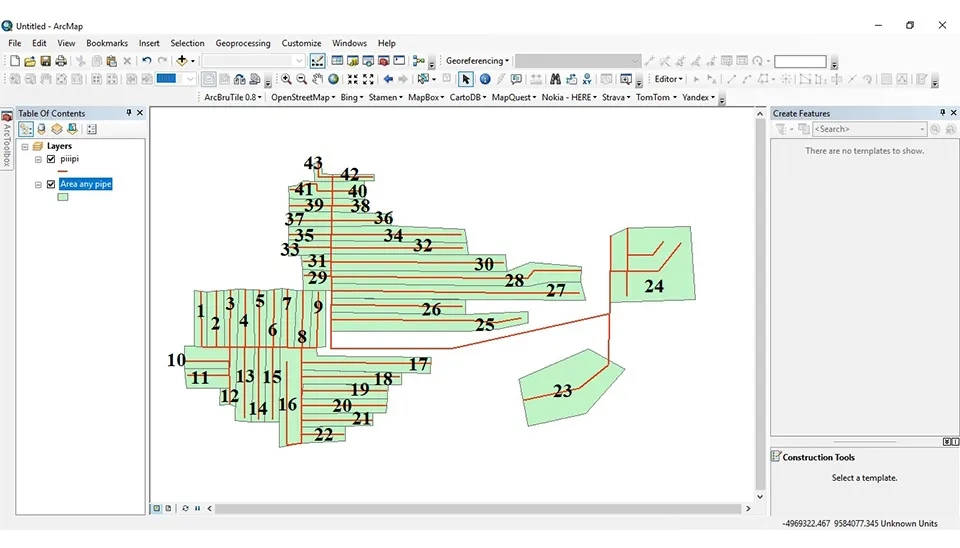
Task: Uncheck the piiipi layer checkbox
Action: coord(51,159)
